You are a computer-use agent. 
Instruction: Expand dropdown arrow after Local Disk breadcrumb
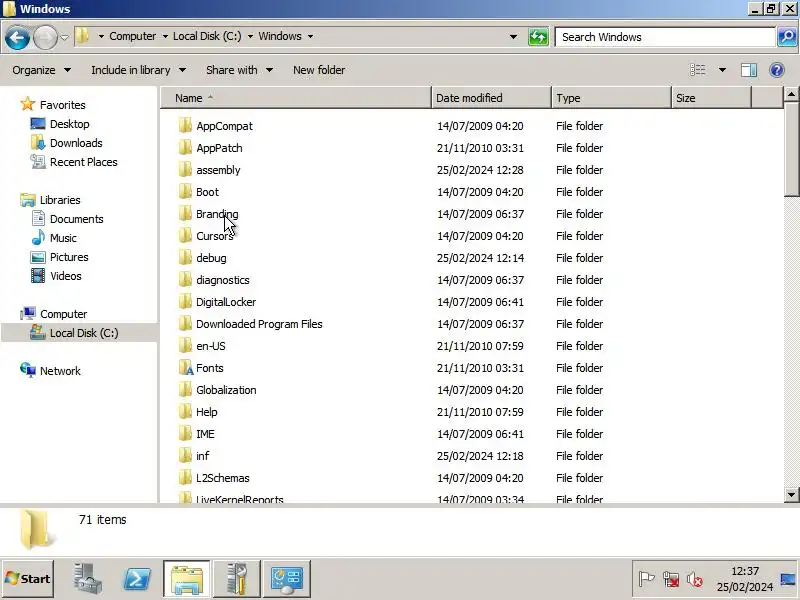click(251, 36)
